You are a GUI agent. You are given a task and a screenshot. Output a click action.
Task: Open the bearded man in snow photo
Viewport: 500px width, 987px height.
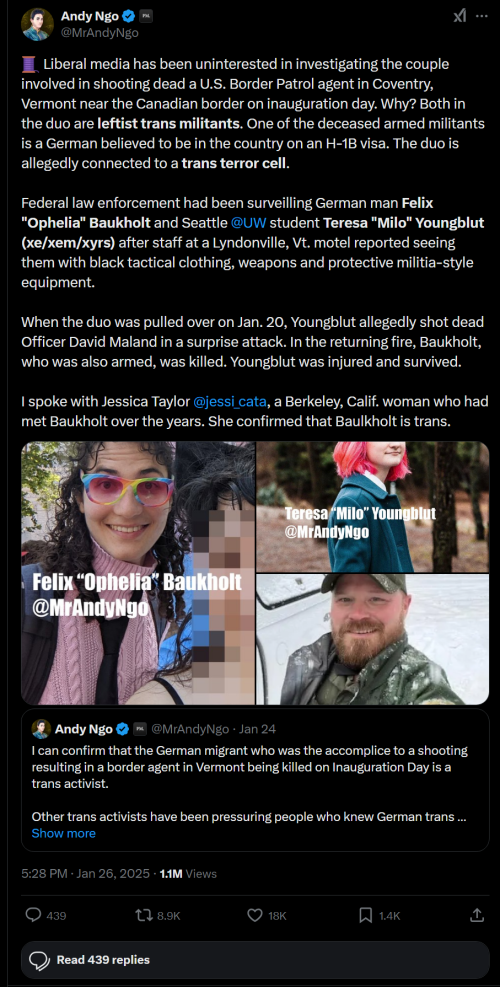(x=373, y=639)
